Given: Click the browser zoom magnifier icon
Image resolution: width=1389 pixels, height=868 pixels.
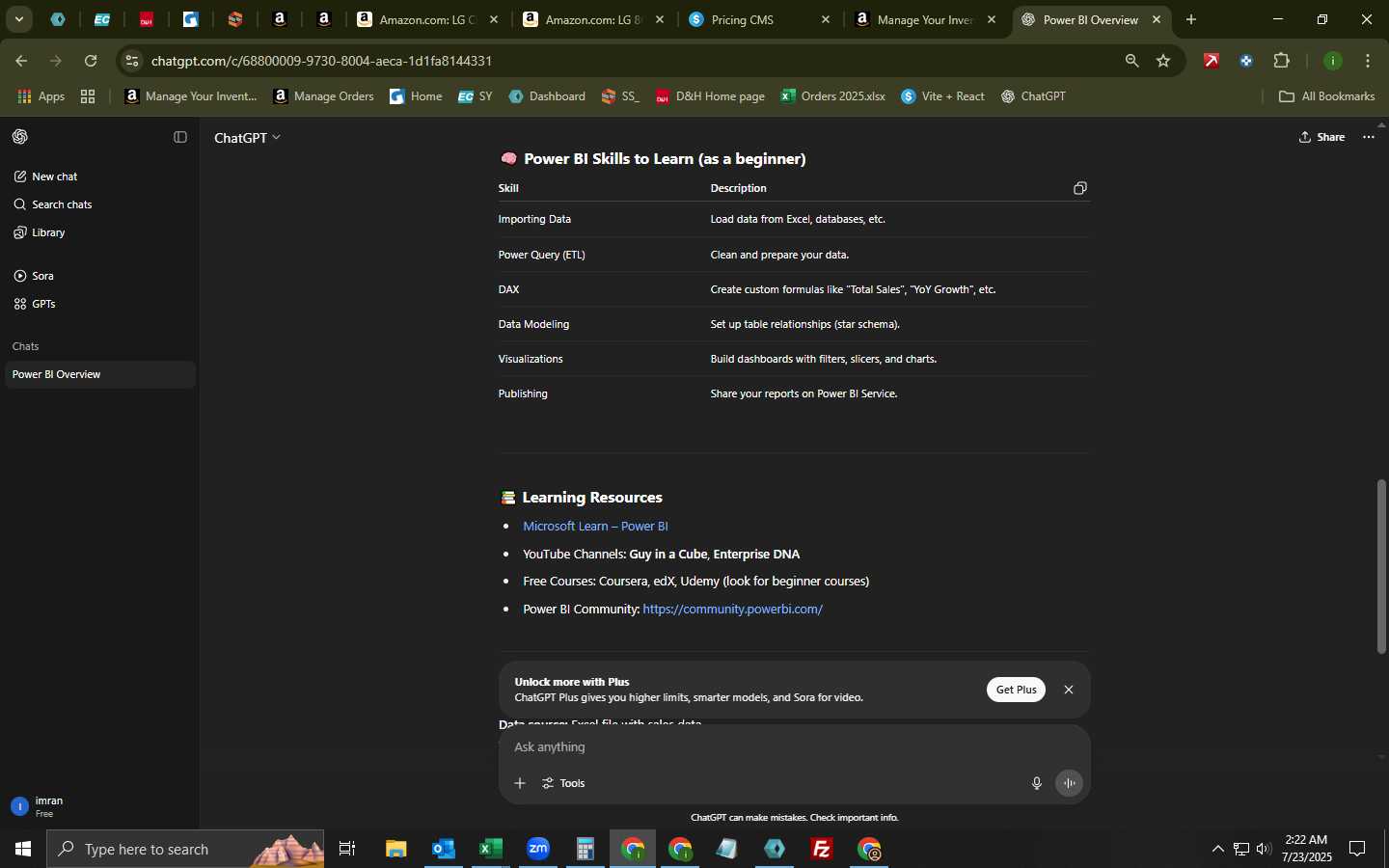Looking at the screenshot, I should click(x=1132, y=61).
